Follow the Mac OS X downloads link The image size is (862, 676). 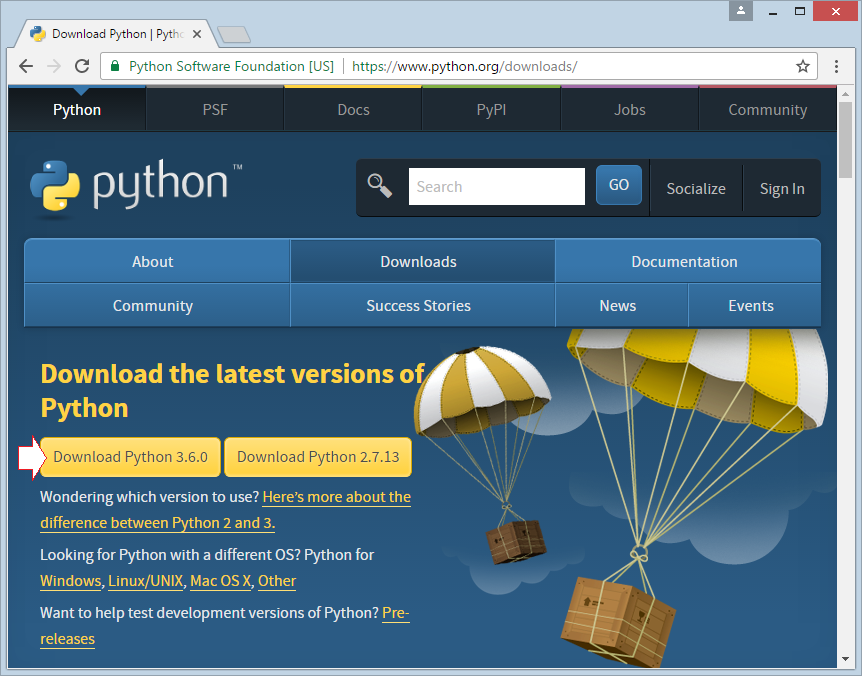(220, 581)
